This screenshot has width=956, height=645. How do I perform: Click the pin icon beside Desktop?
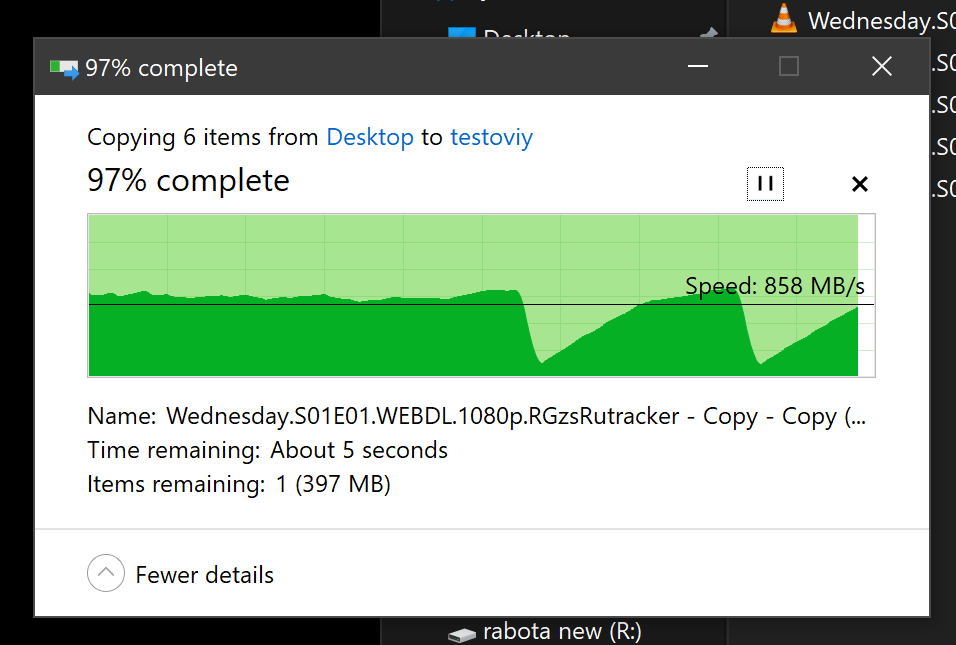click(708, 34)
